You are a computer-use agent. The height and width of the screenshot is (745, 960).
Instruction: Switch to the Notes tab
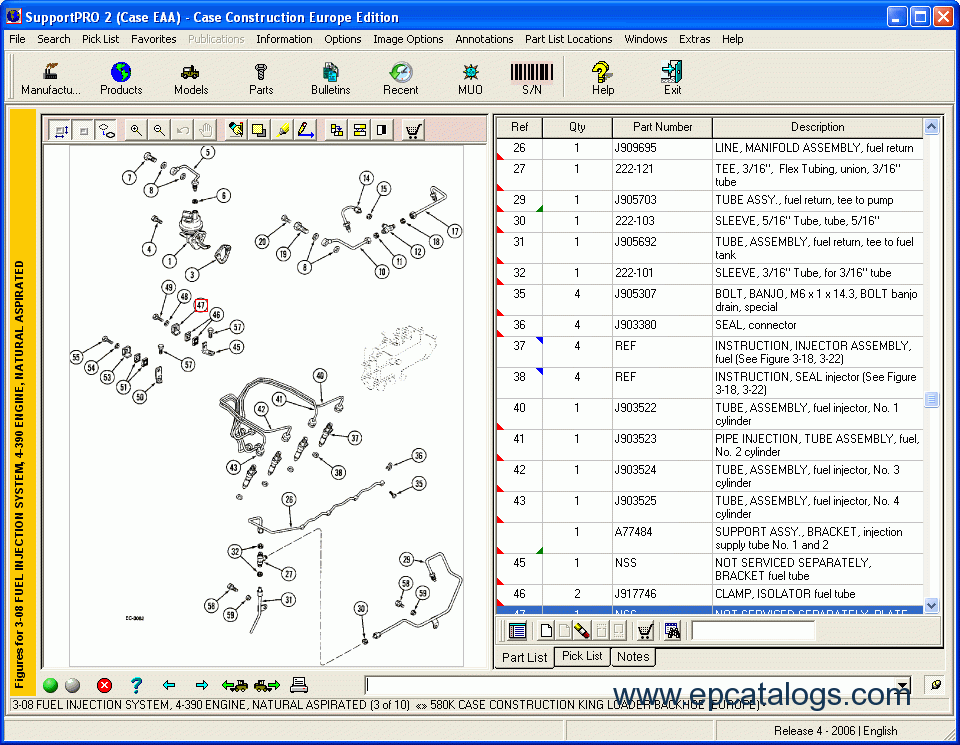point(633,656)
